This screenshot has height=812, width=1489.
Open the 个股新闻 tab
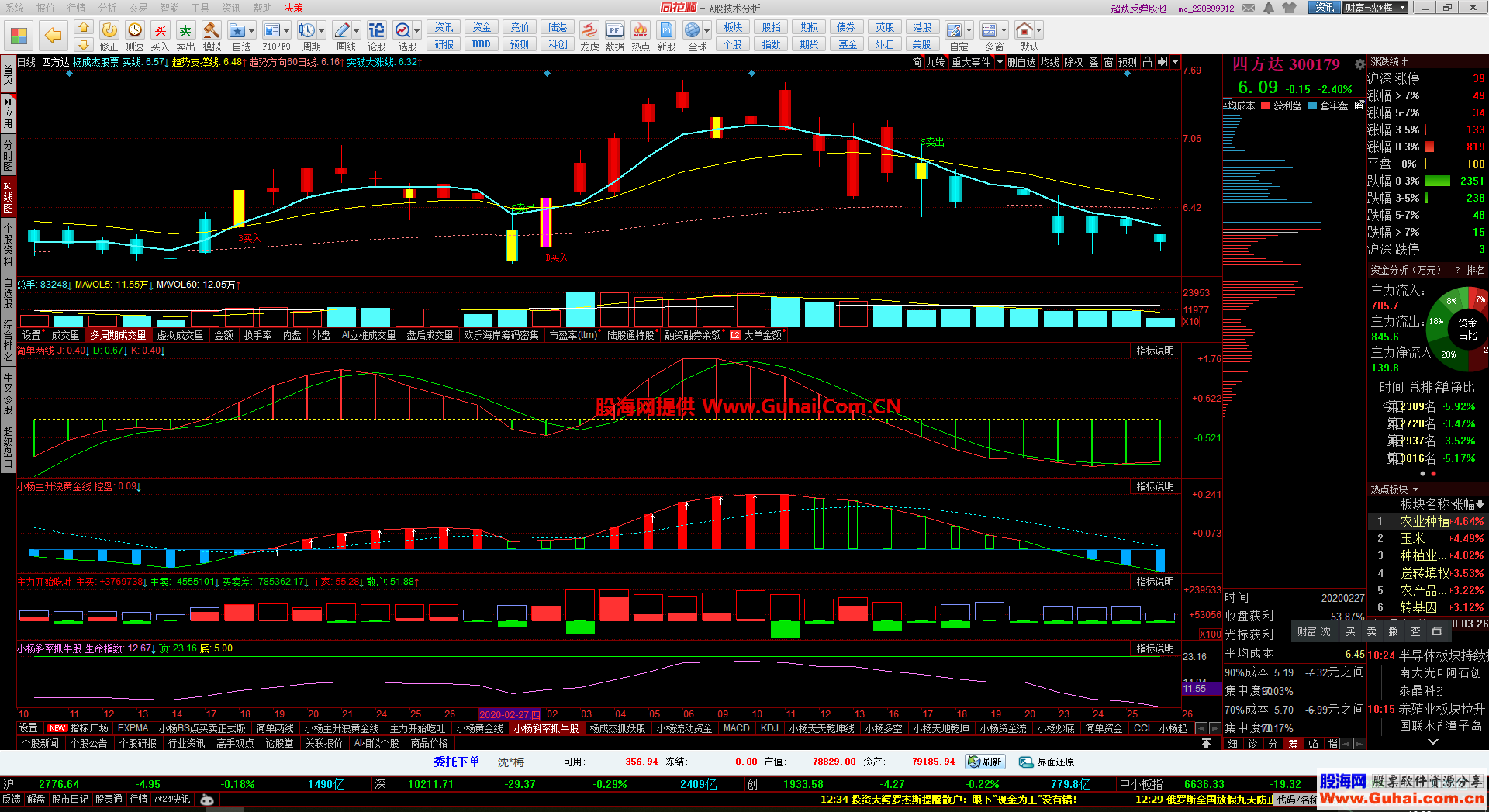point(40,743)
